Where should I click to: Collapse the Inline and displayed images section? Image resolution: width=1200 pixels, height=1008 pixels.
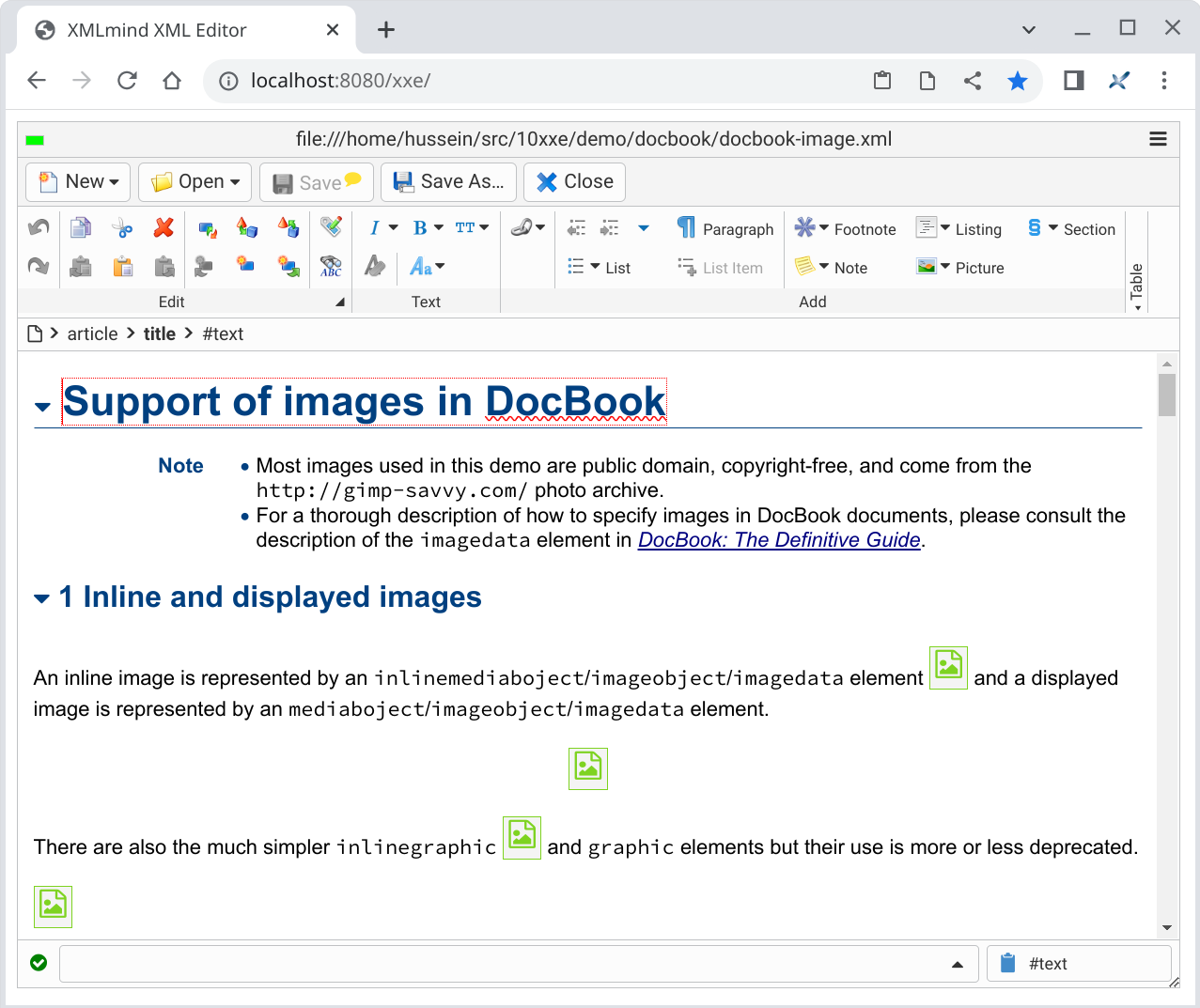(x=41, y=598)
